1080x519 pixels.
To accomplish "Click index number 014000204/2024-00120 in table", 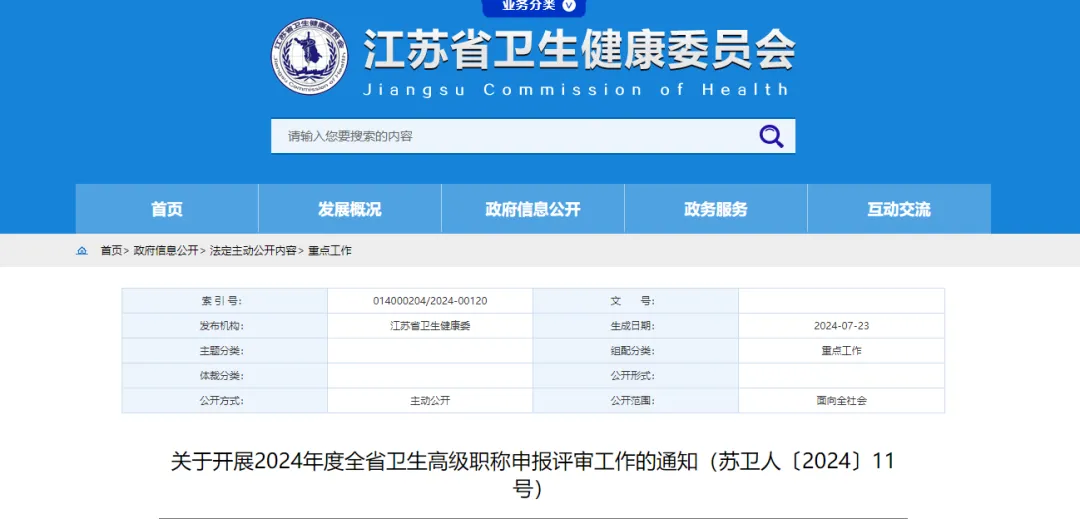I will (x=430, y=301).
